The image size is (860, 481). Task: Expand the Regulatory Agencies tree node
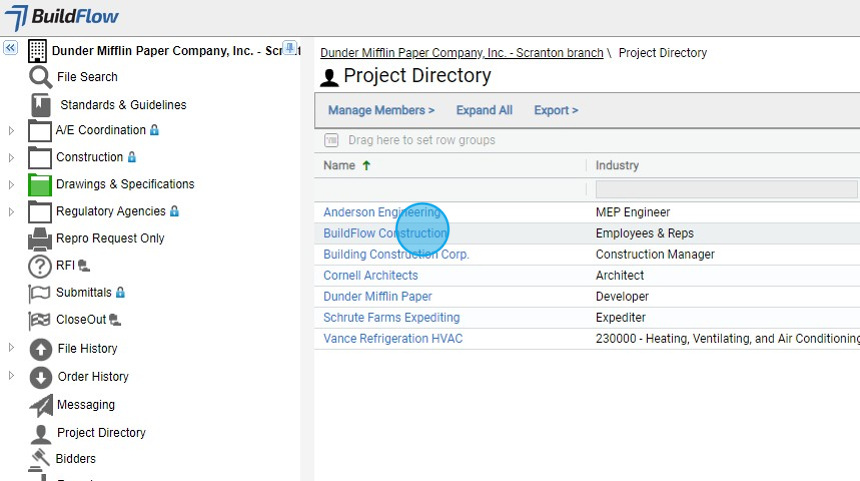[x=11, y=211]
